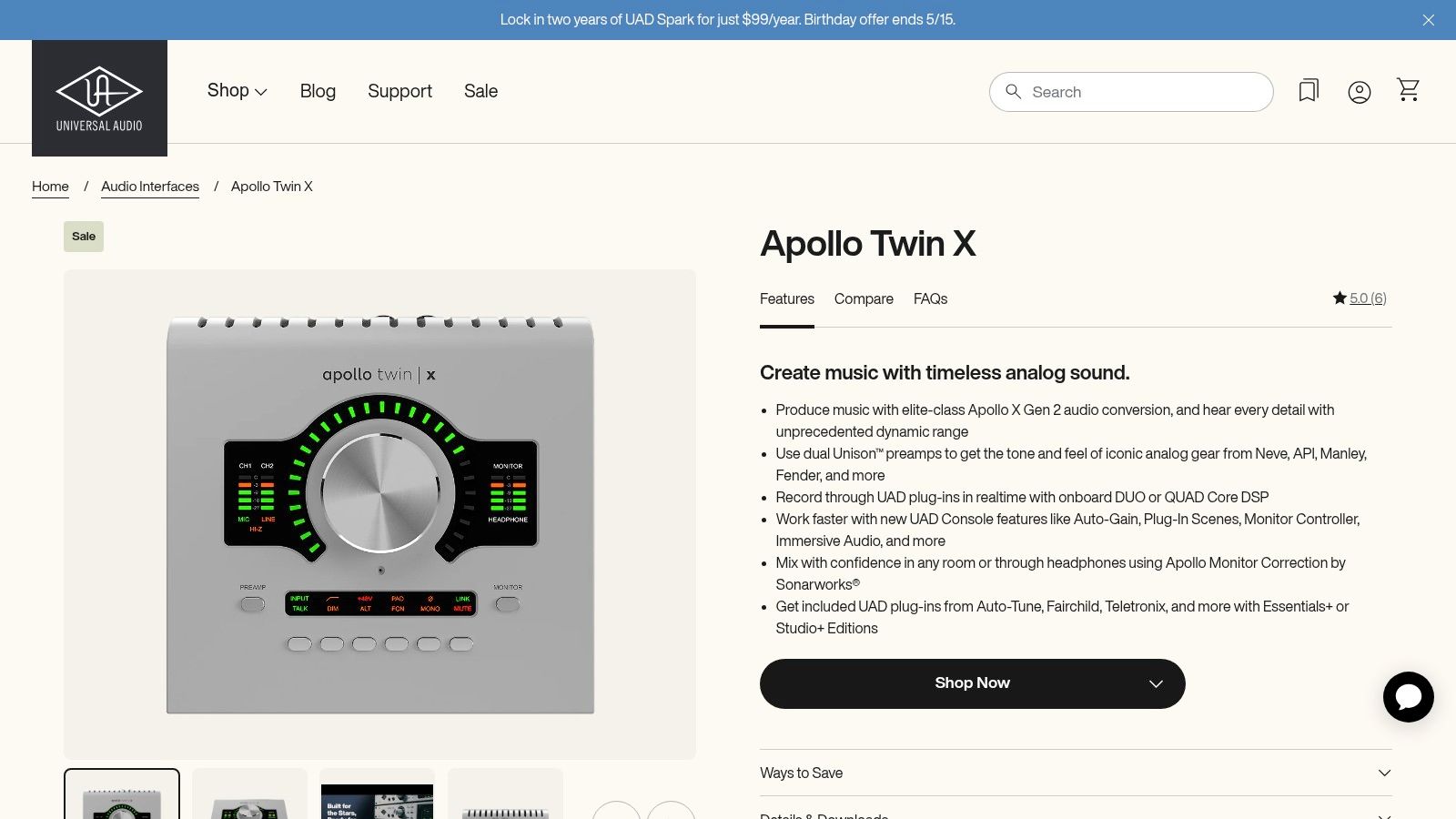This screenshot has width=1456, height=819.
Task: Click the Shop Now button
Action: pos(973,683)
